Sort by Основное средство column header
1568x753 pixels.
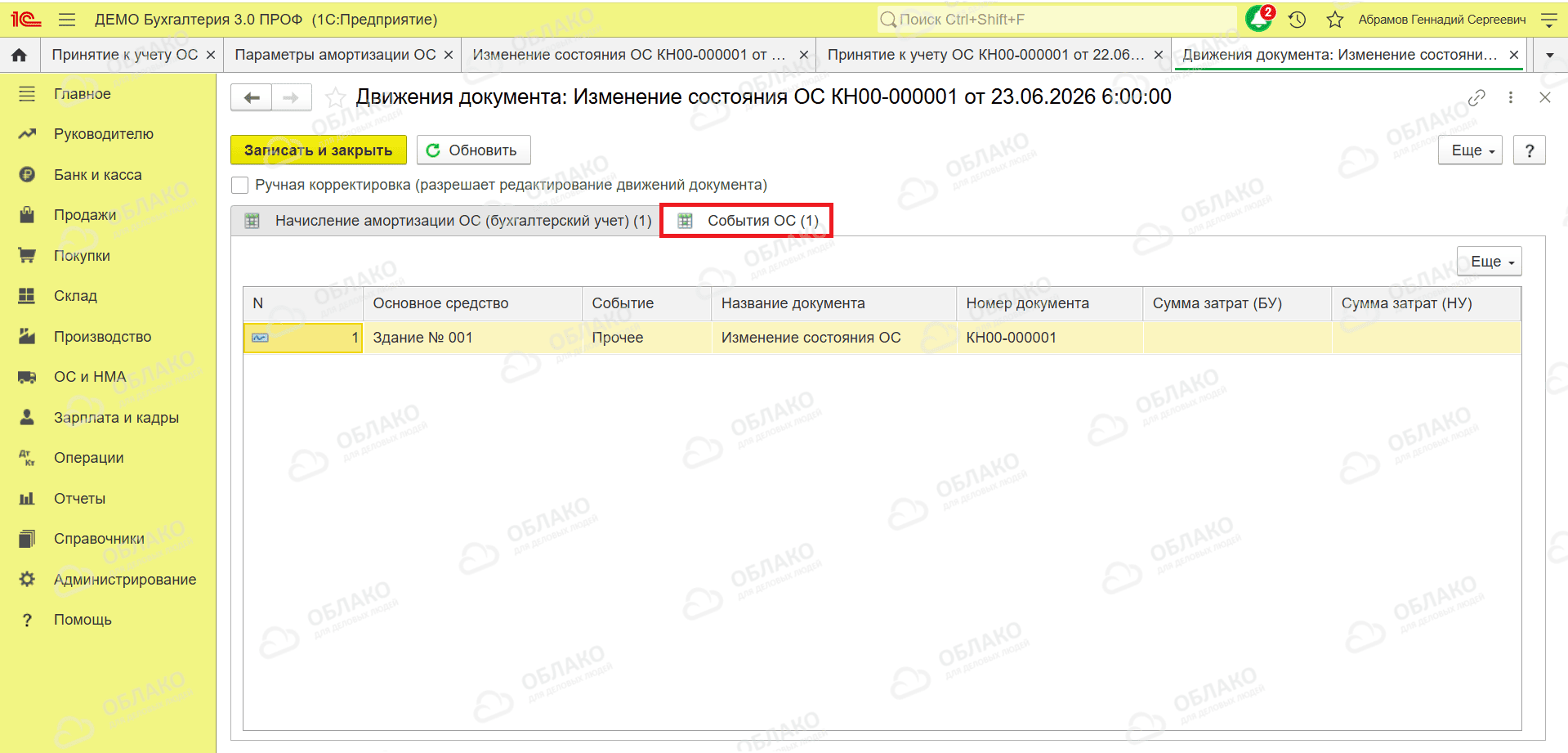tap(472, 303)
